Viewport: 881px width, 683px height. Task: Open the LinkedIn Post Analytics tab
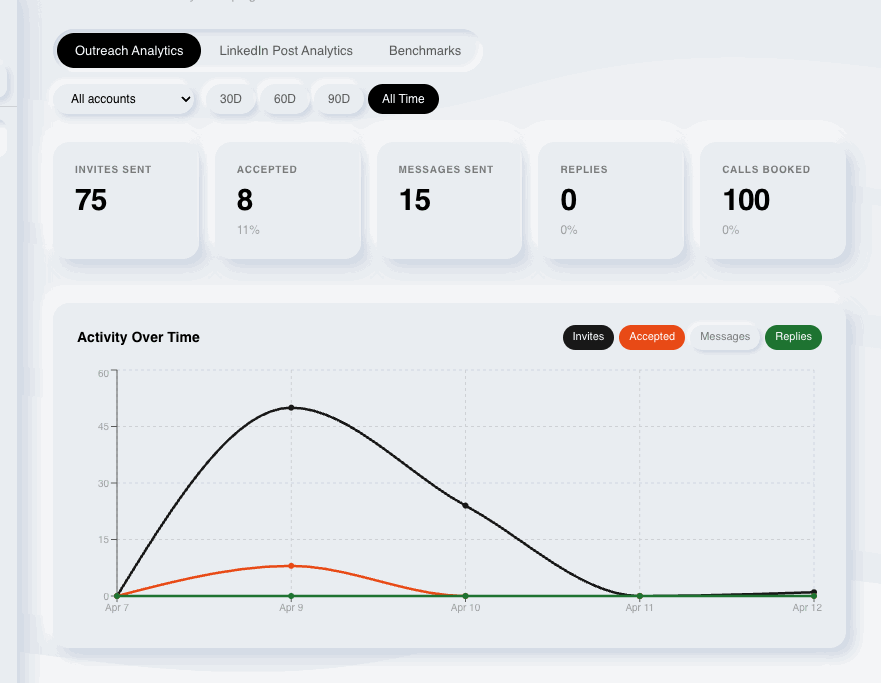[286, 50]
